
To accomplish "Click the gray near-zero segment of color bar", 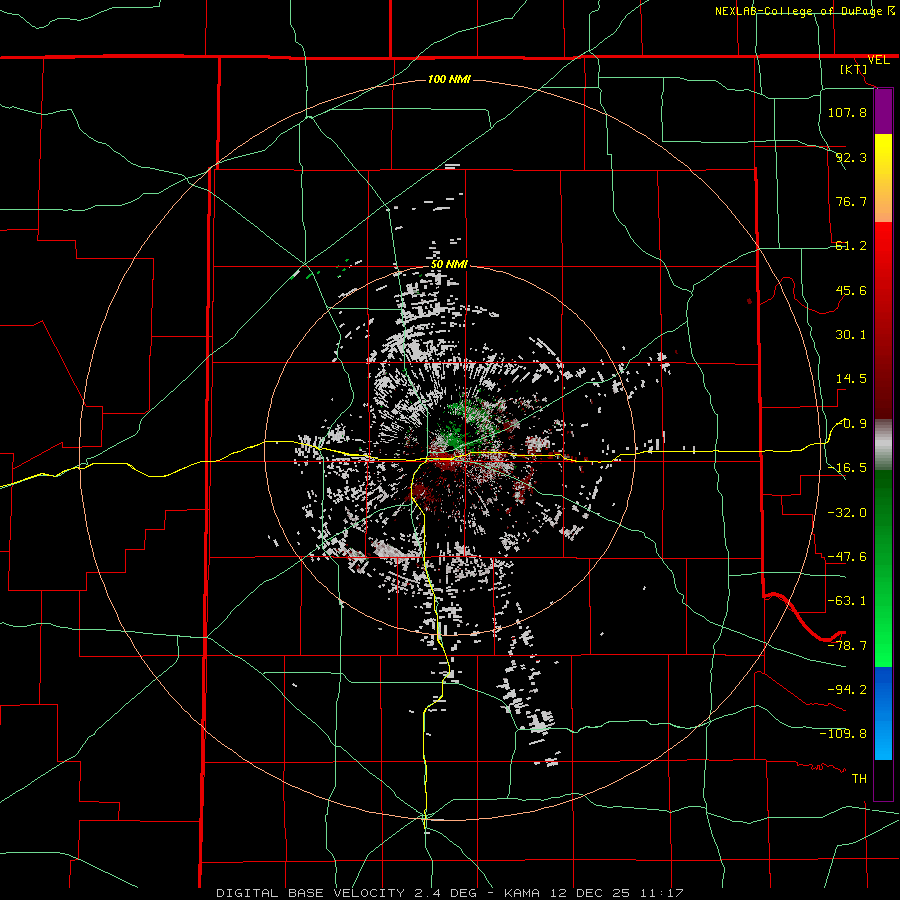I will [883, 445].
